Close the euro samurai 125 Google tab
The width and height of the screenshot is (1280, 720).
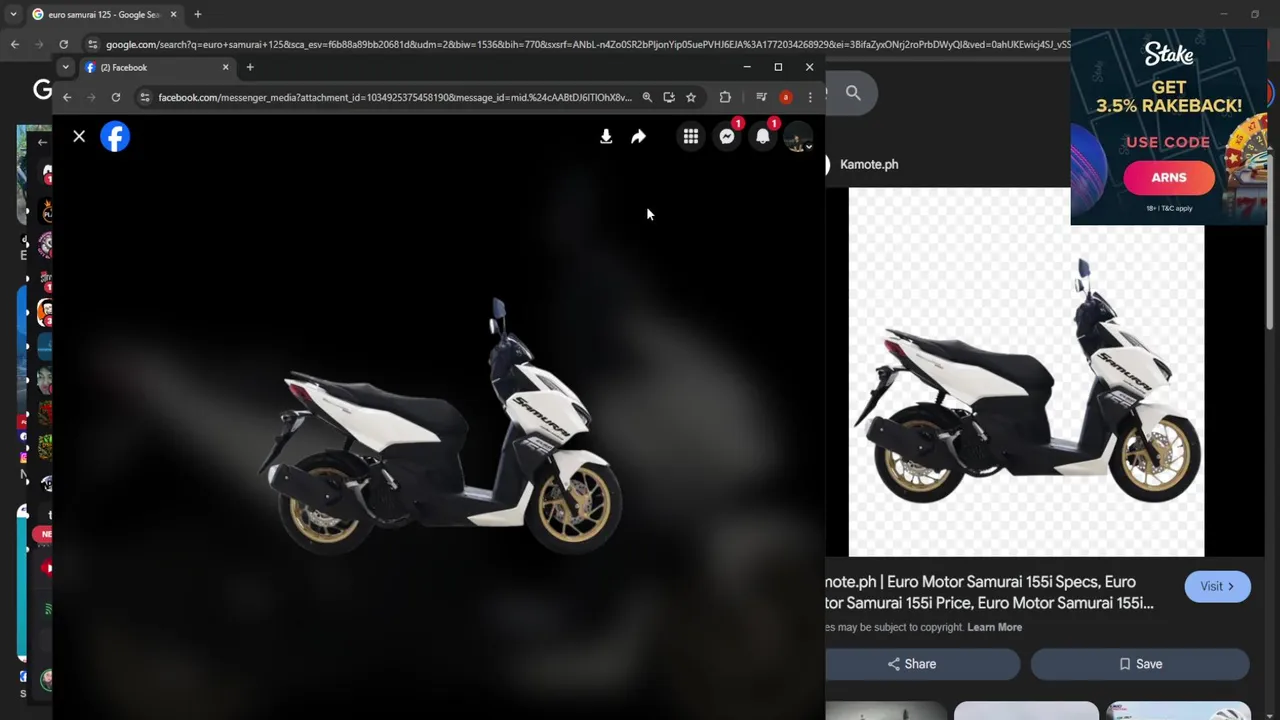coord(173,14)
